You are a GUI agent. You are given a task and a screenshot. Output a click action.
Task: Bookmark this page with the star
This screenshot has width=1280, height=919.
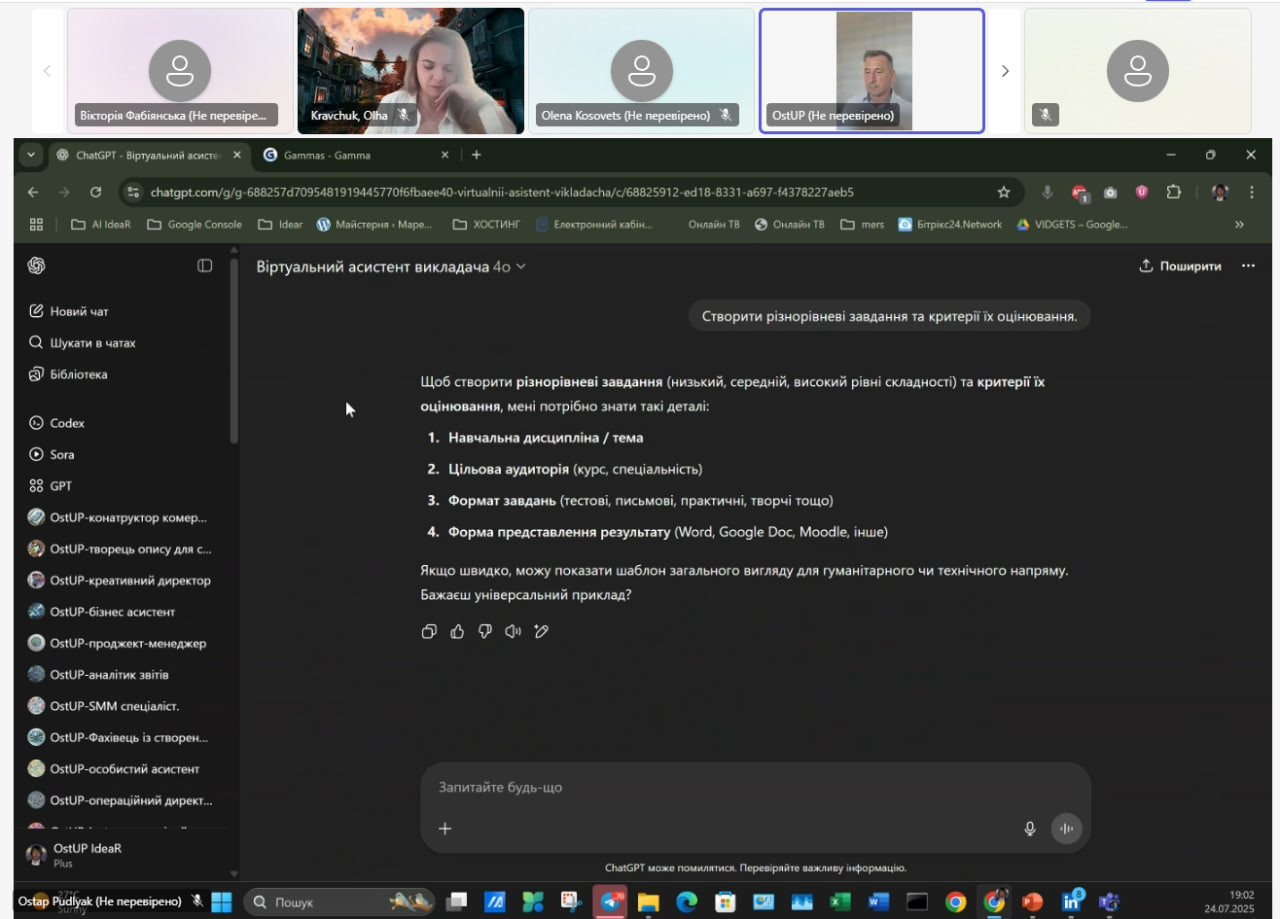tap(1003, 192)
